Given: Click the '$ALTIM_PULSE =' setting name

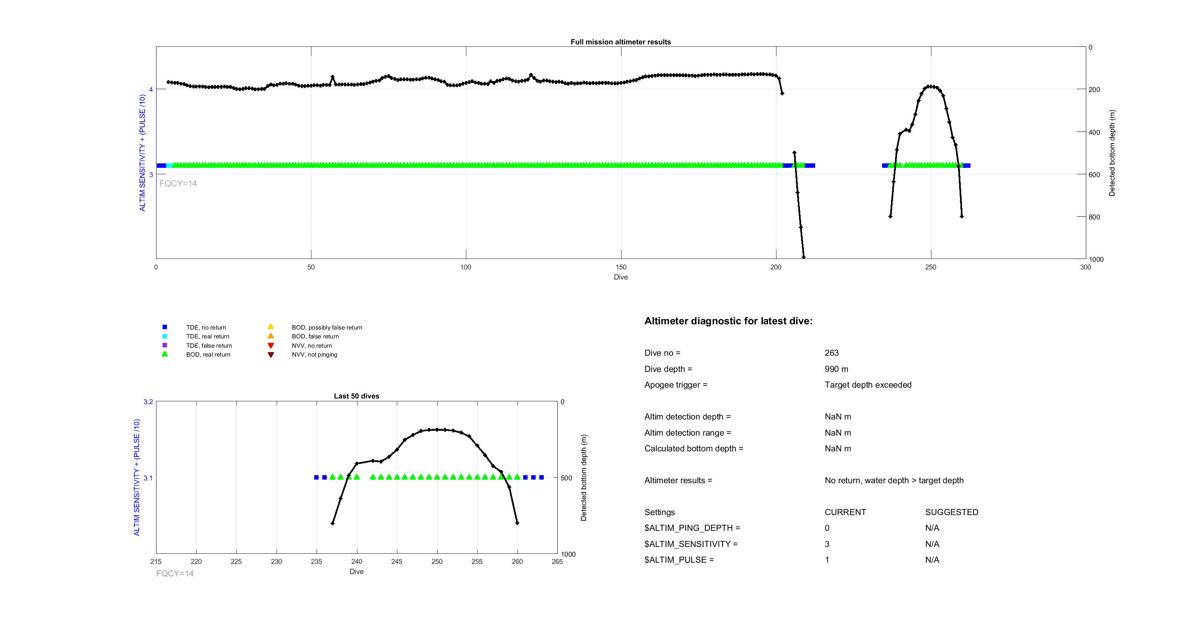Looking at the screenshot, I should tap(680, 560).
